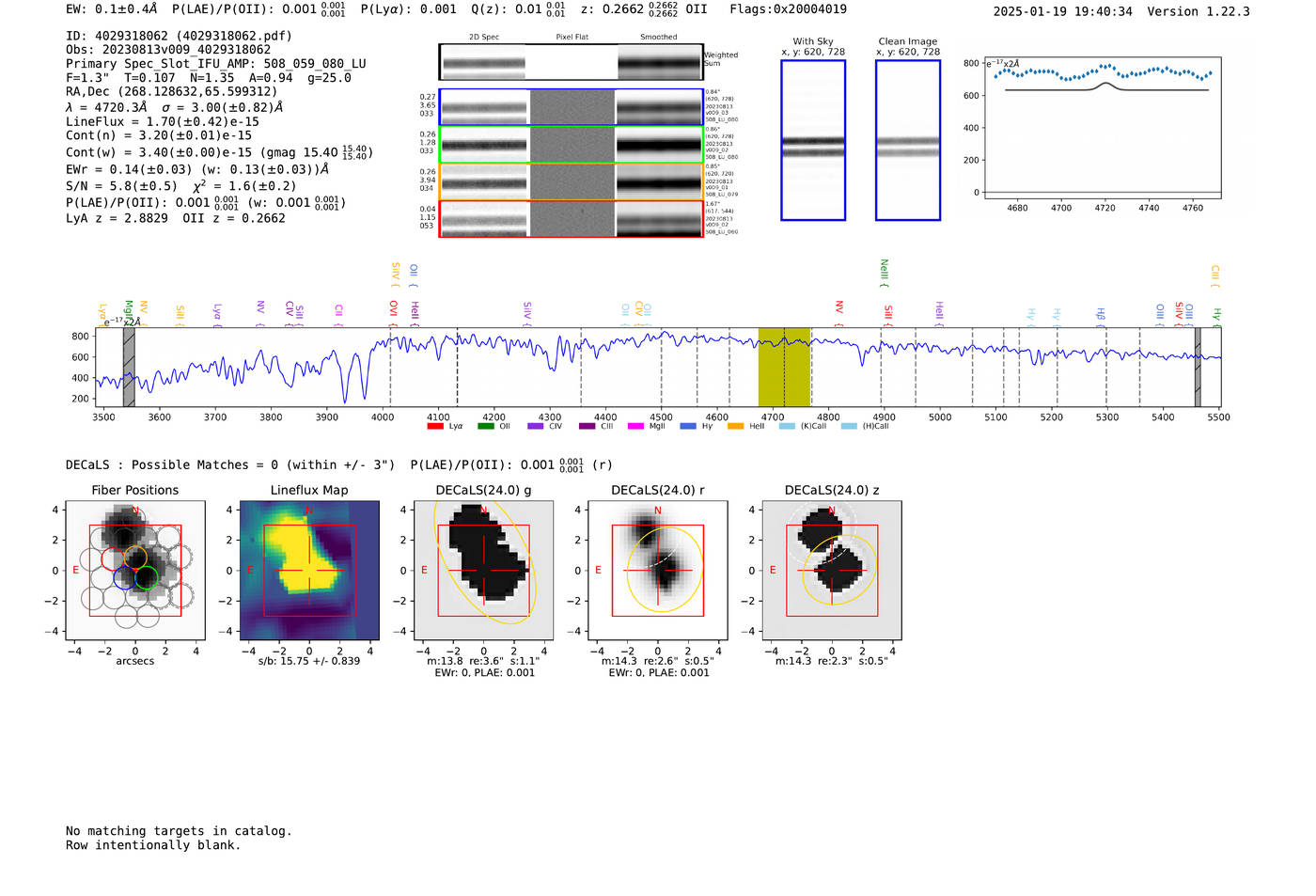This screenshot has height=896, width=1316.
Task: Open the Lineflux Map panel
Action: click(309, 571)
